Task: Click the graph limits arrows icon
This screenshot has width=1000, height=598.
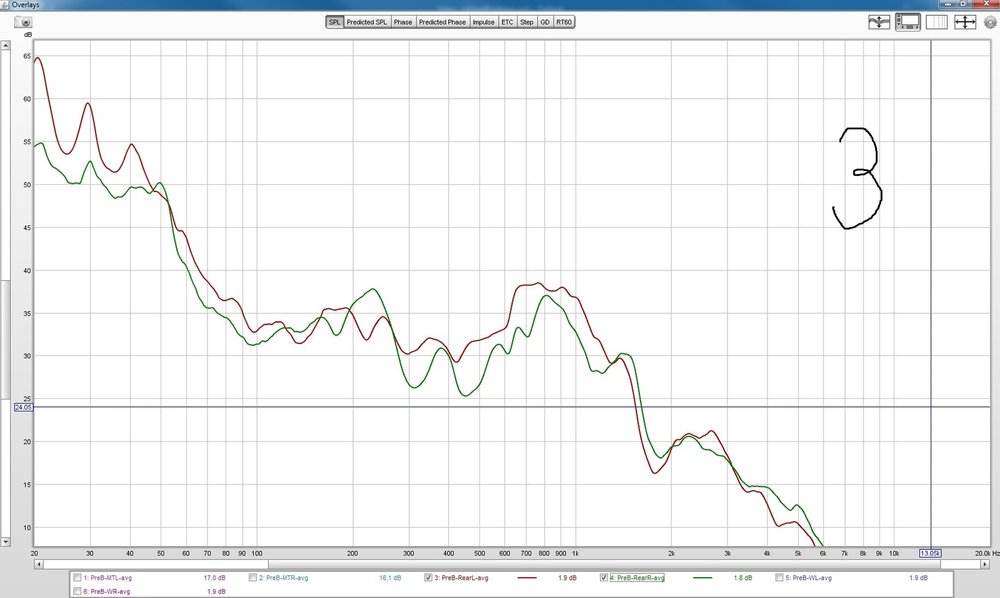Action: (x=965, y=22)
